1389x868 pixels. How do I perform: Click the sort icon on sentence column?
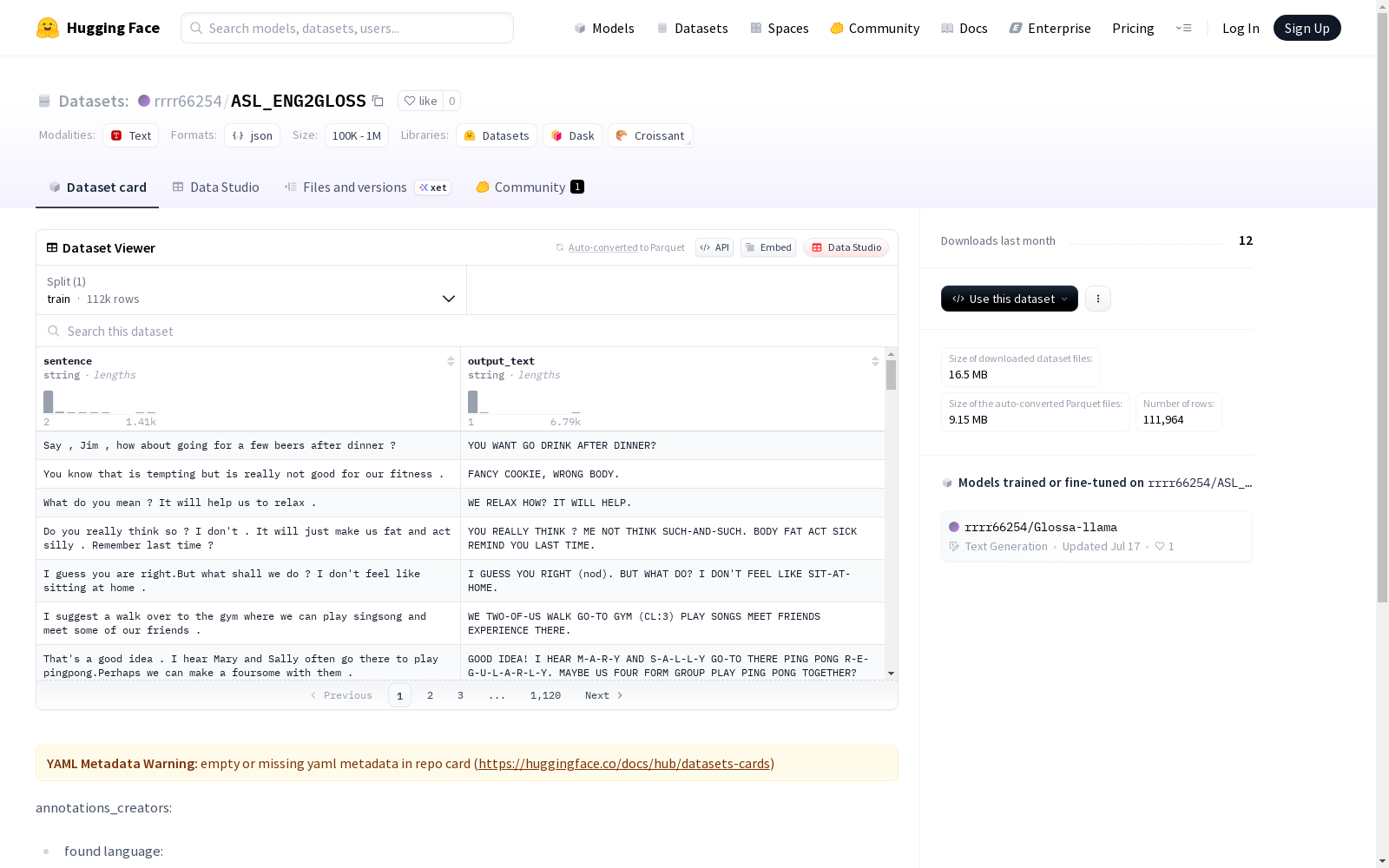(x=451, y=361)
